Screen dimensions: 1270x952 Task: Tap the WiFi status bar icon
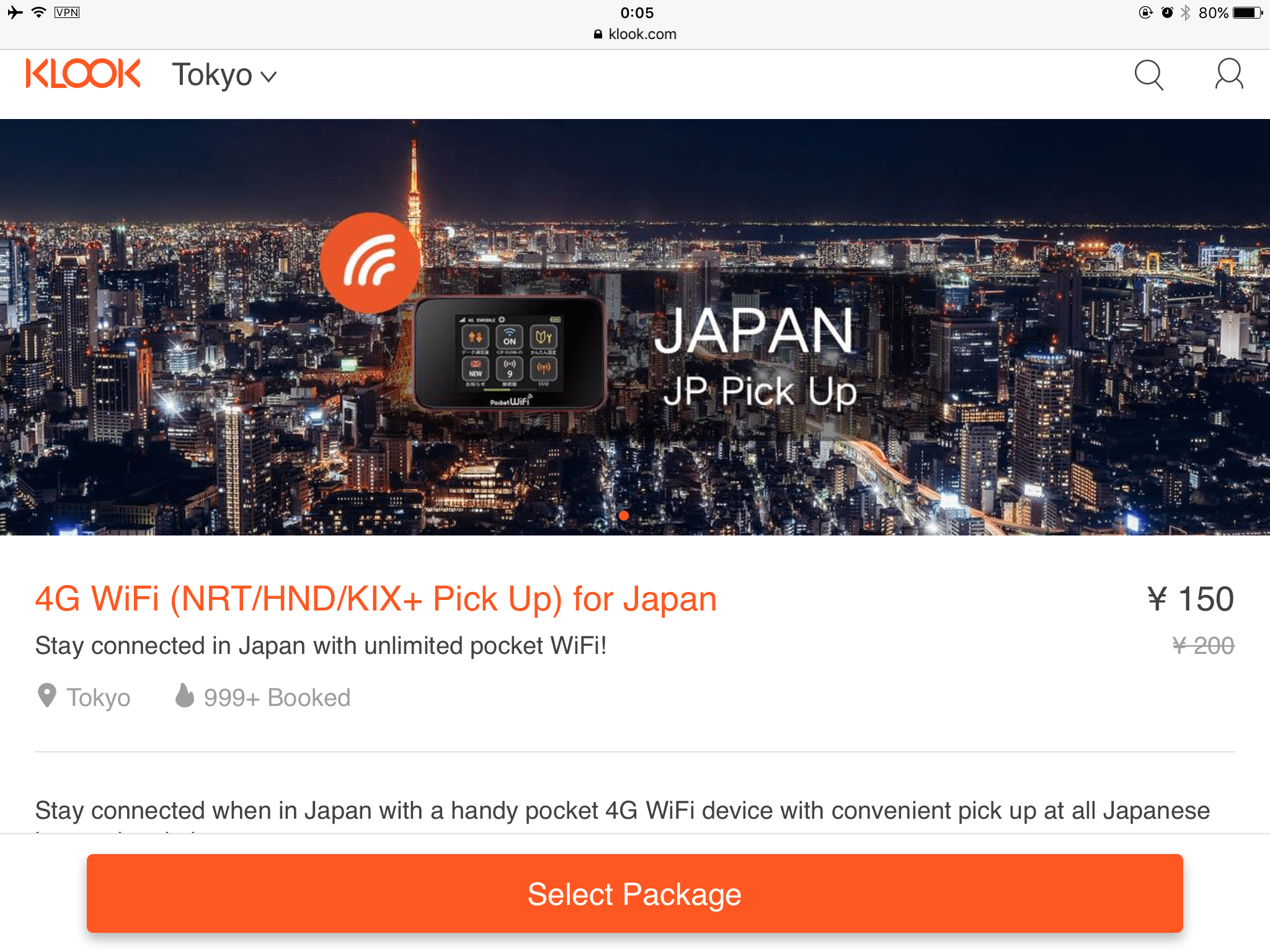(39, 12)
